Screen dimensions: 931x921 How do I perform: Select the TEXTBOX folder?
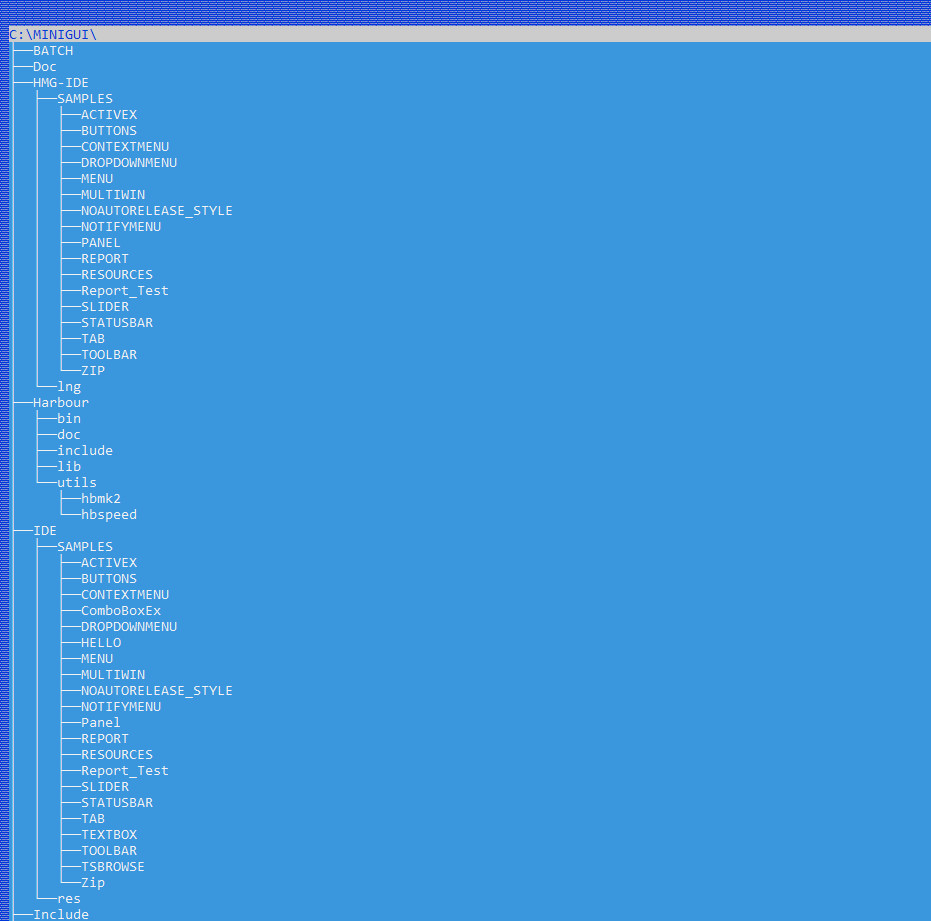(x=109, y=835)
